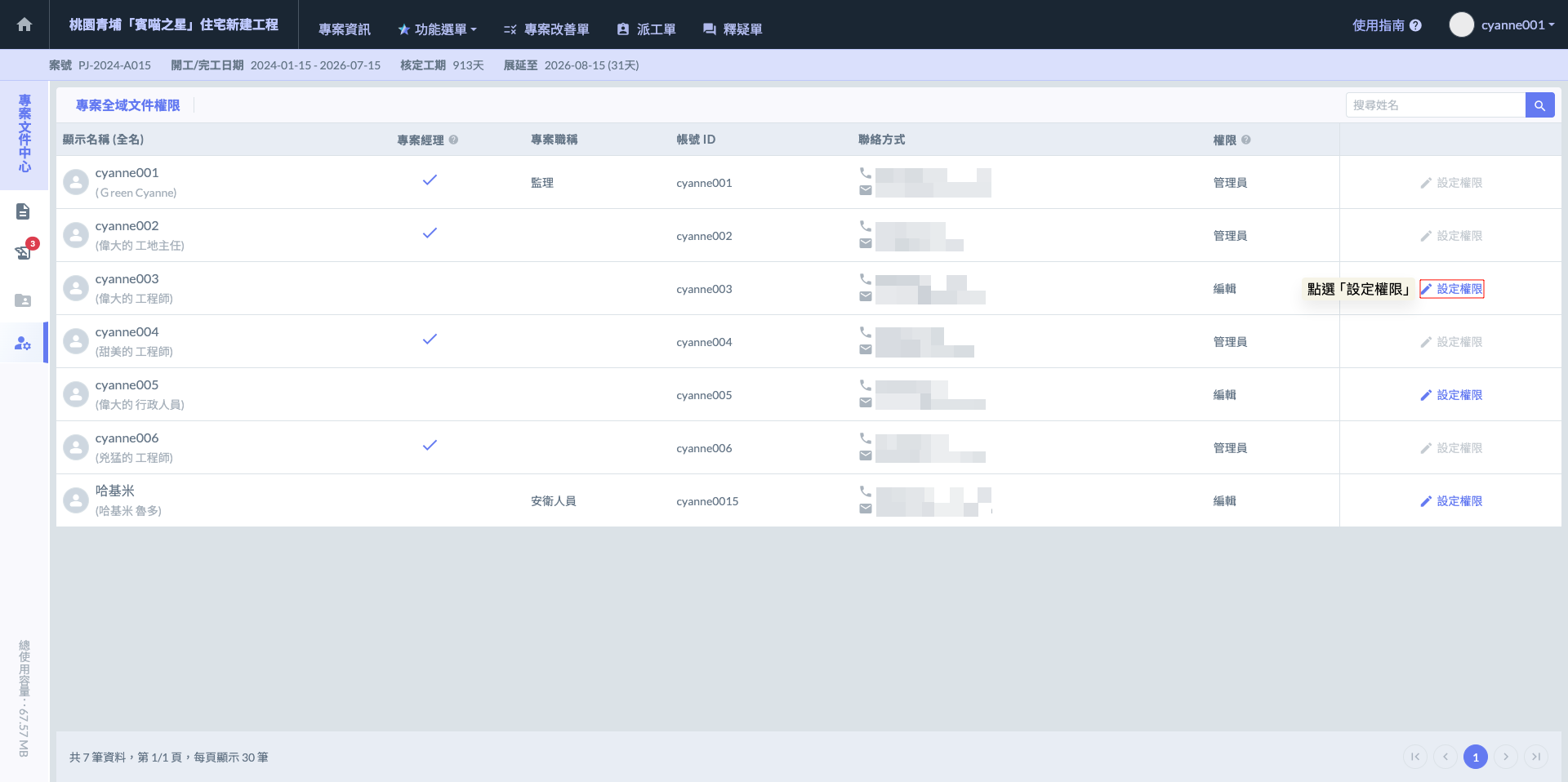This screenshot has width=1568, height=782.
Task: Click 設定權限 for cyanne003
Action: [1451, 289]
